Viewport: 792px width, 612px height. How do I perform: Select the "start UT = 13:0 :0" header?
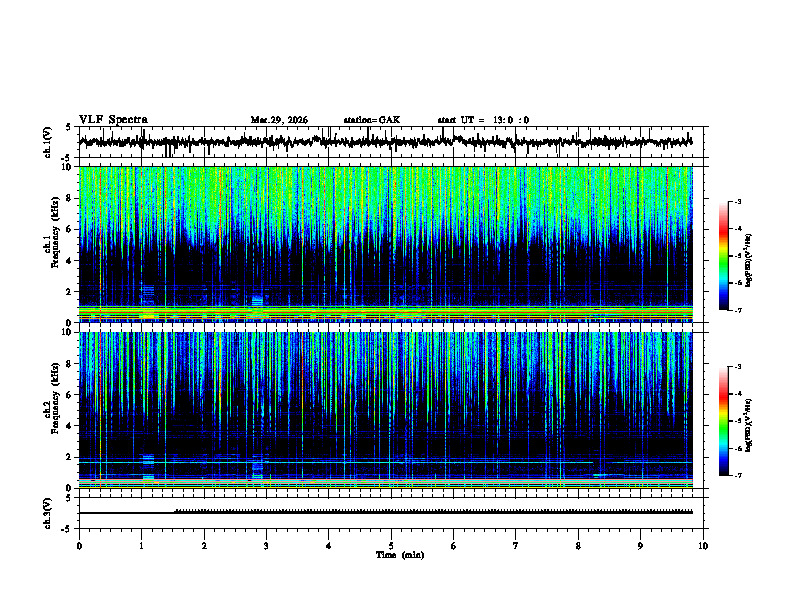click(x=483, y=120)
